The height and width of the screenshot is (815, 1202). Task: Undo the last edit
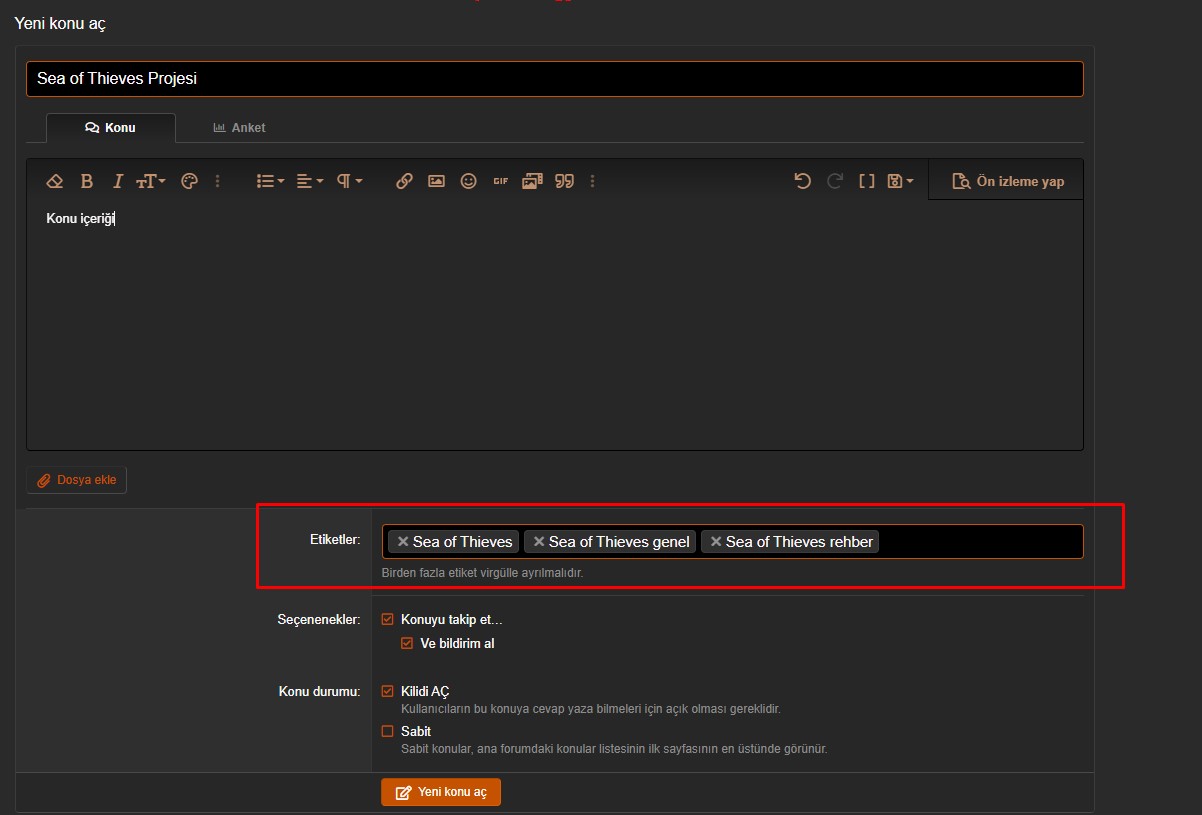[802, 181]
